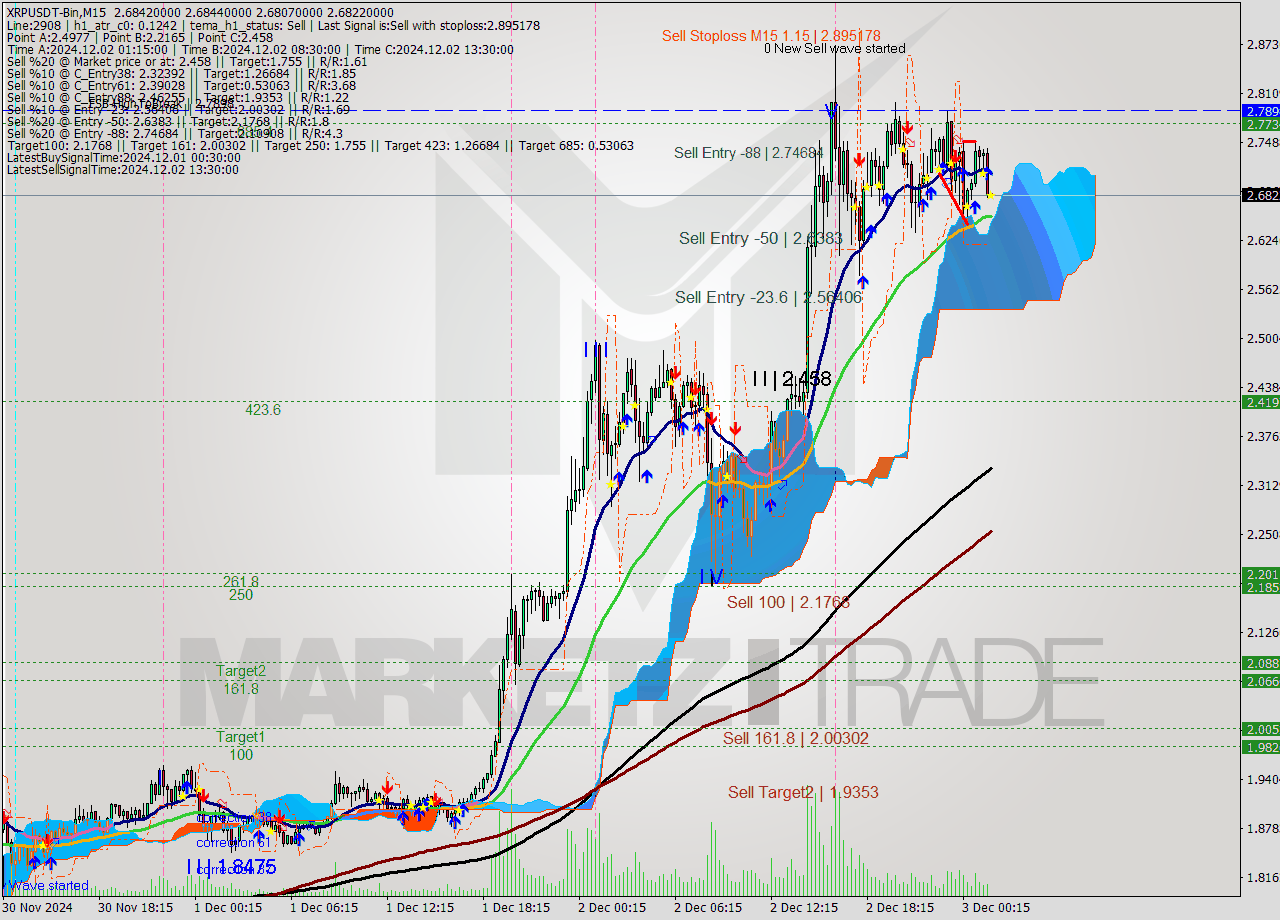1280x920 pixels.
Task: Pick the 'Sell Entry -23.6 | 2.56406' label
Action: point(768,297)
